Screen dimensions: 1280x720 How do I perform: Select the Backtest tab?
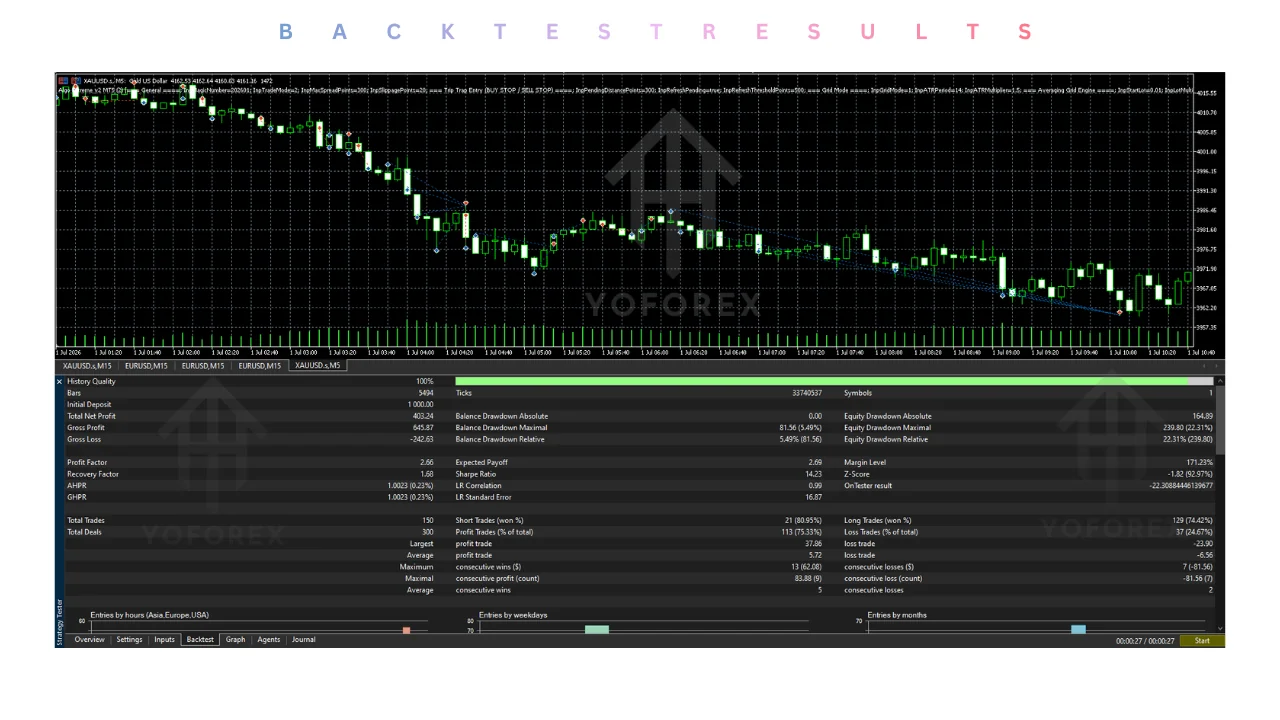(x=200, y=640)
